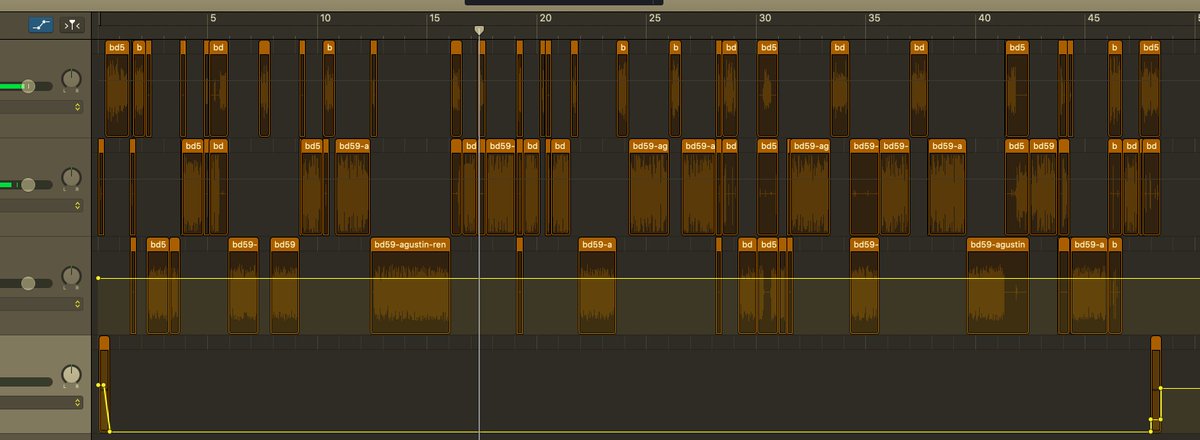1200x440 pixels.
Task: Toggle the Show Automation button
Action: click(x=41, y=24)
